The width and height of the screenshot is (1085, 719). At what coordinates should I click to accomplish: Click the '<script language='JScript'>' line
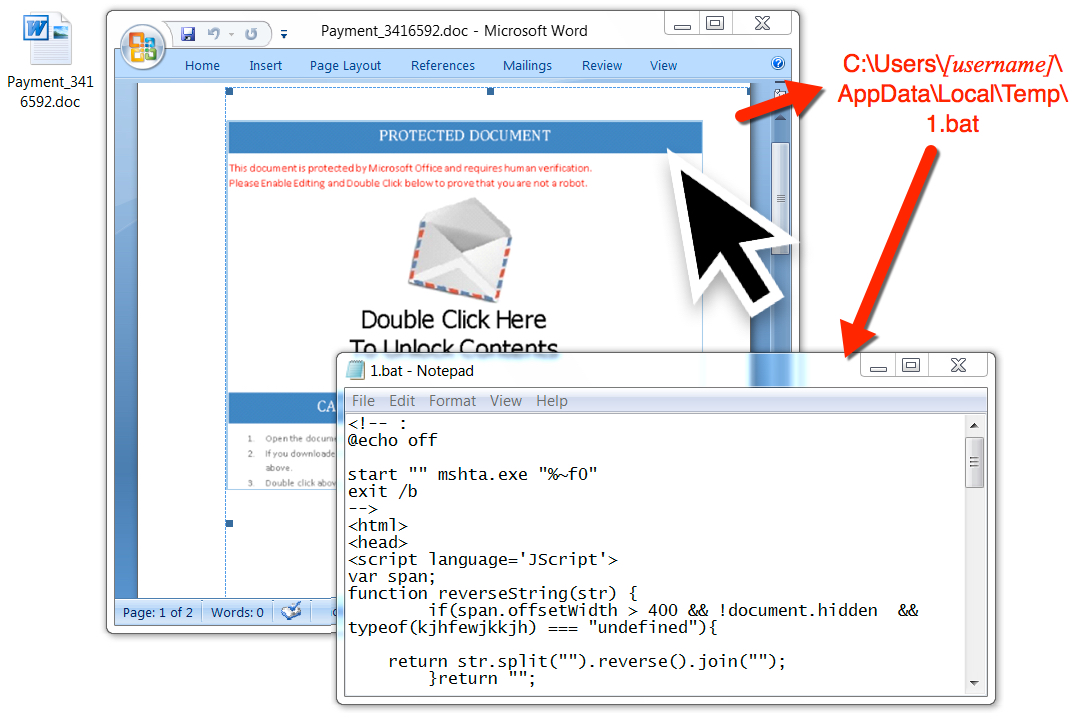[x=483, y=560]
